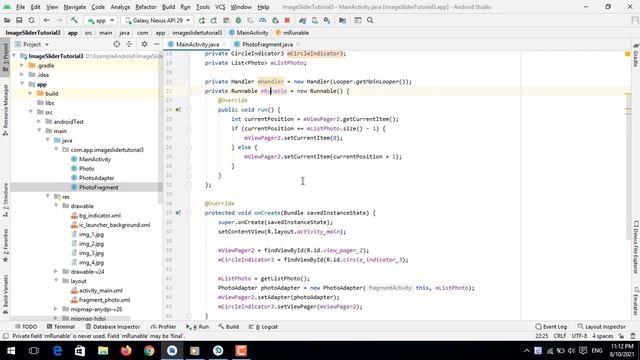Open the VCS menu
The image size is (640, 360).
click(x=220, y=7)
